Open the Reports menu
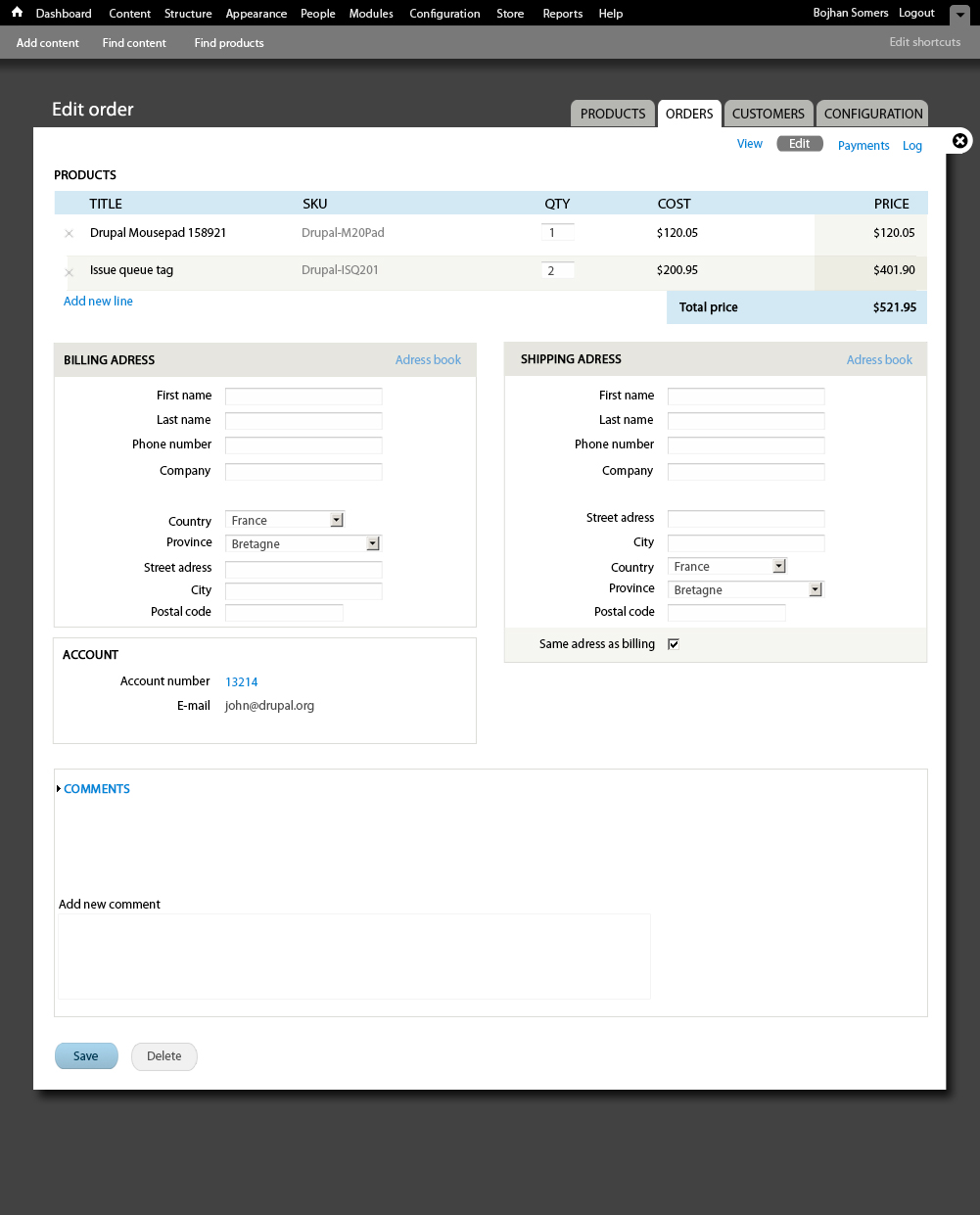Image resolution: width=980 pixels, height=1215 pixels. [x=562, y=13]
